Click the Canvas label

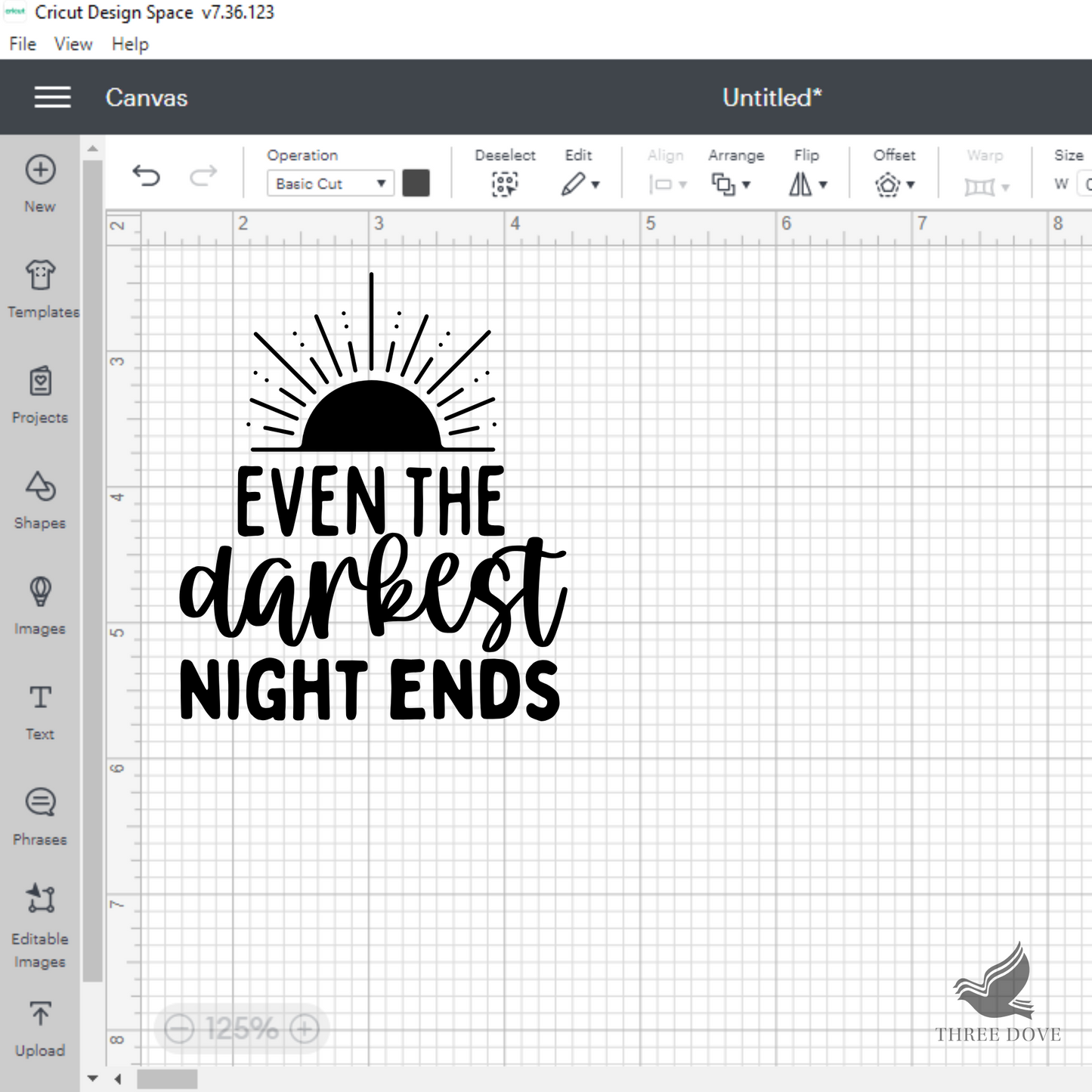pos(147,97)
